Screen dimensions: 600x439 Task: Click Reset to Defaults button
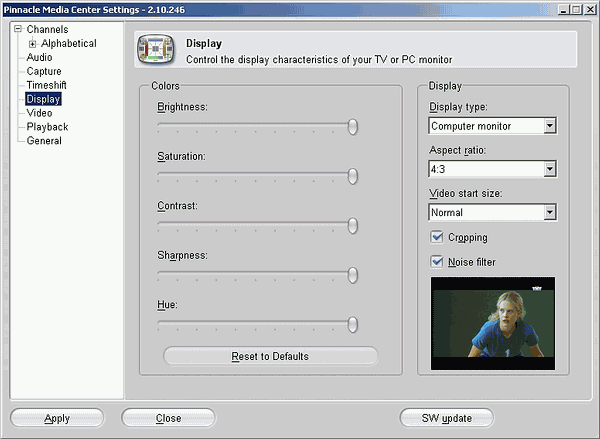pos(271,356)
